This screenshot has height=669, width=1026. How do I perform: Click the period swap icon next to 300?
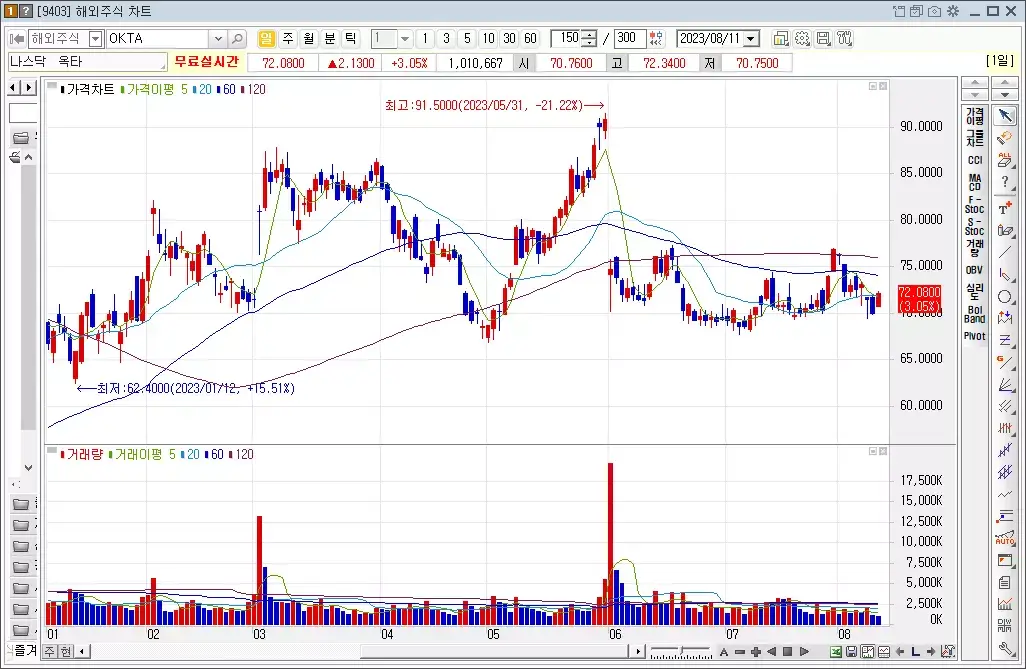pos(656,39)
